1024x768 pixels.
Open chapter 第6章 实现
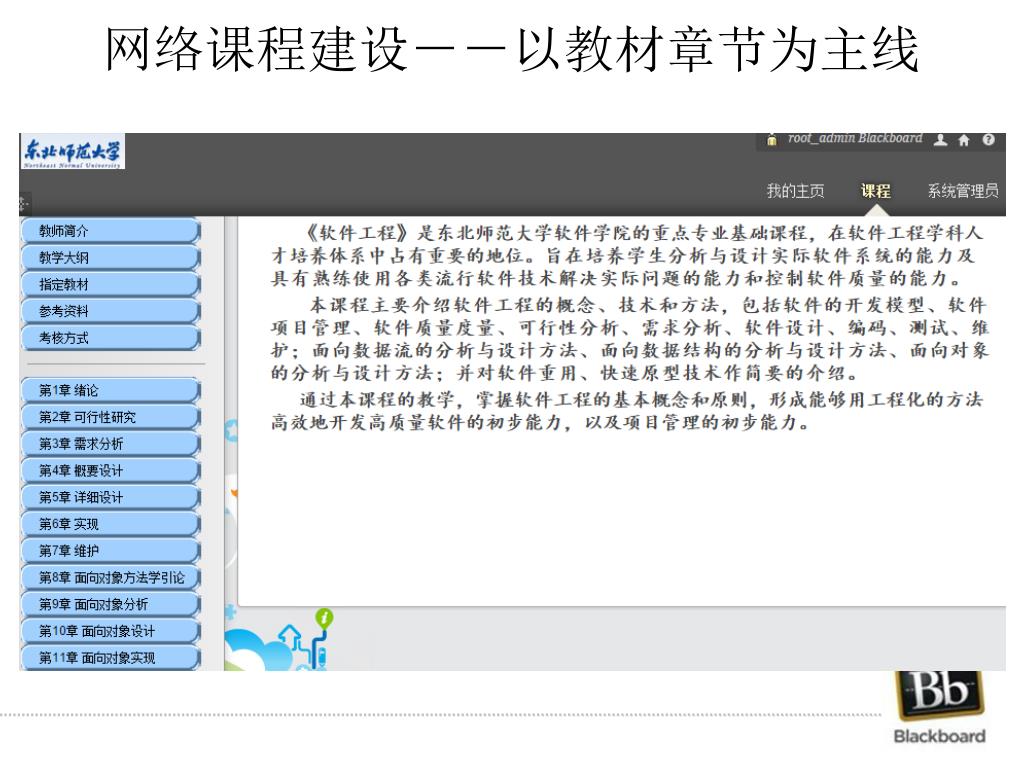[x=110, y=524]
